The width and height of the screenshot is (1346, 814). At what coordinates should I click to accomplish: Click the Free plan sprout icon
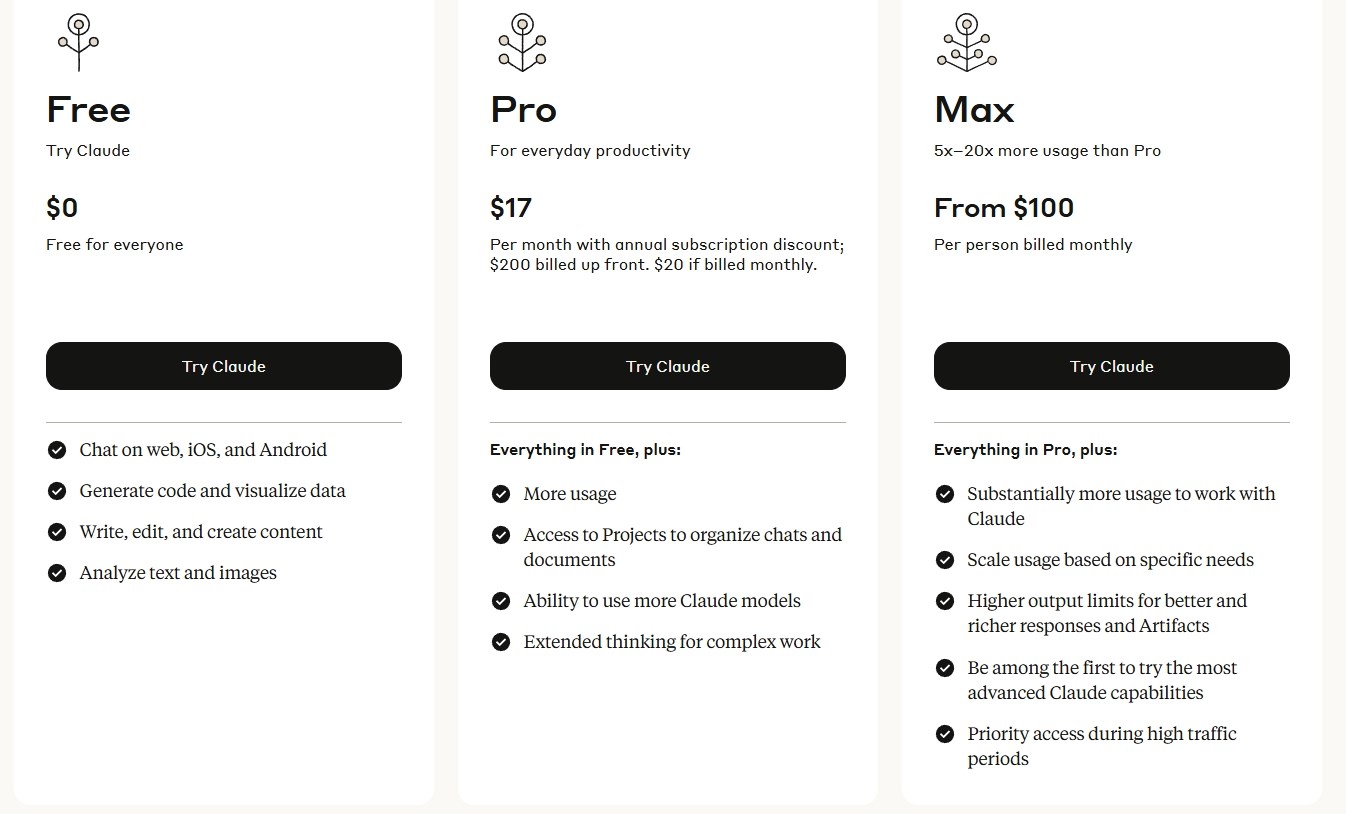point(78,42)
